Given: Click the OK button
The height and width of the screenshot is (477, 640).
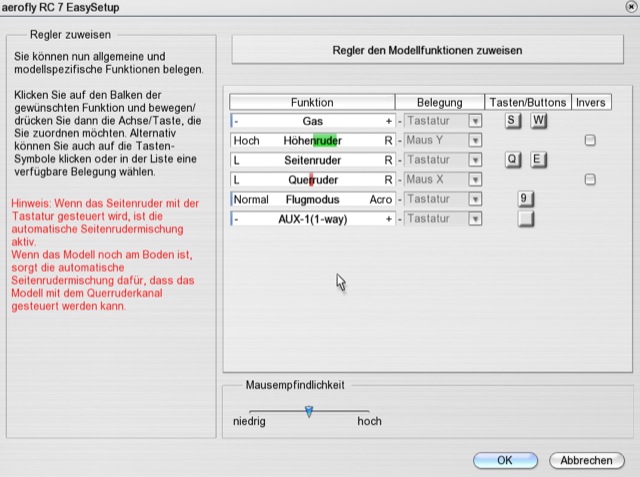Looking at the screenshot, I should [x=505, y=460].
